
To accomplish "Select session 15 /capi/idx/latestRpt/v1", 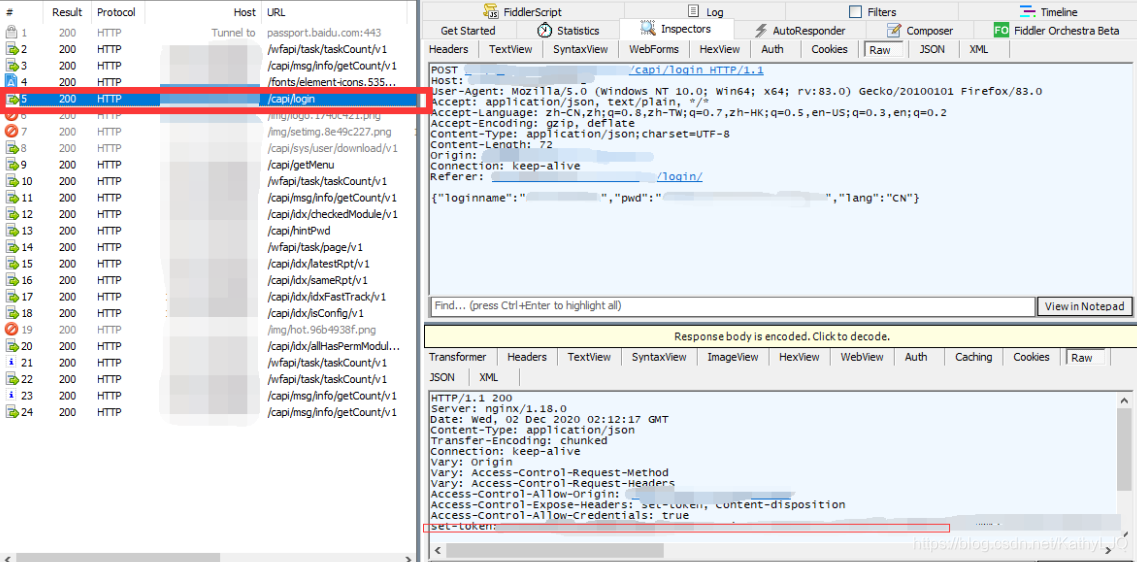I will pos(208,263).
